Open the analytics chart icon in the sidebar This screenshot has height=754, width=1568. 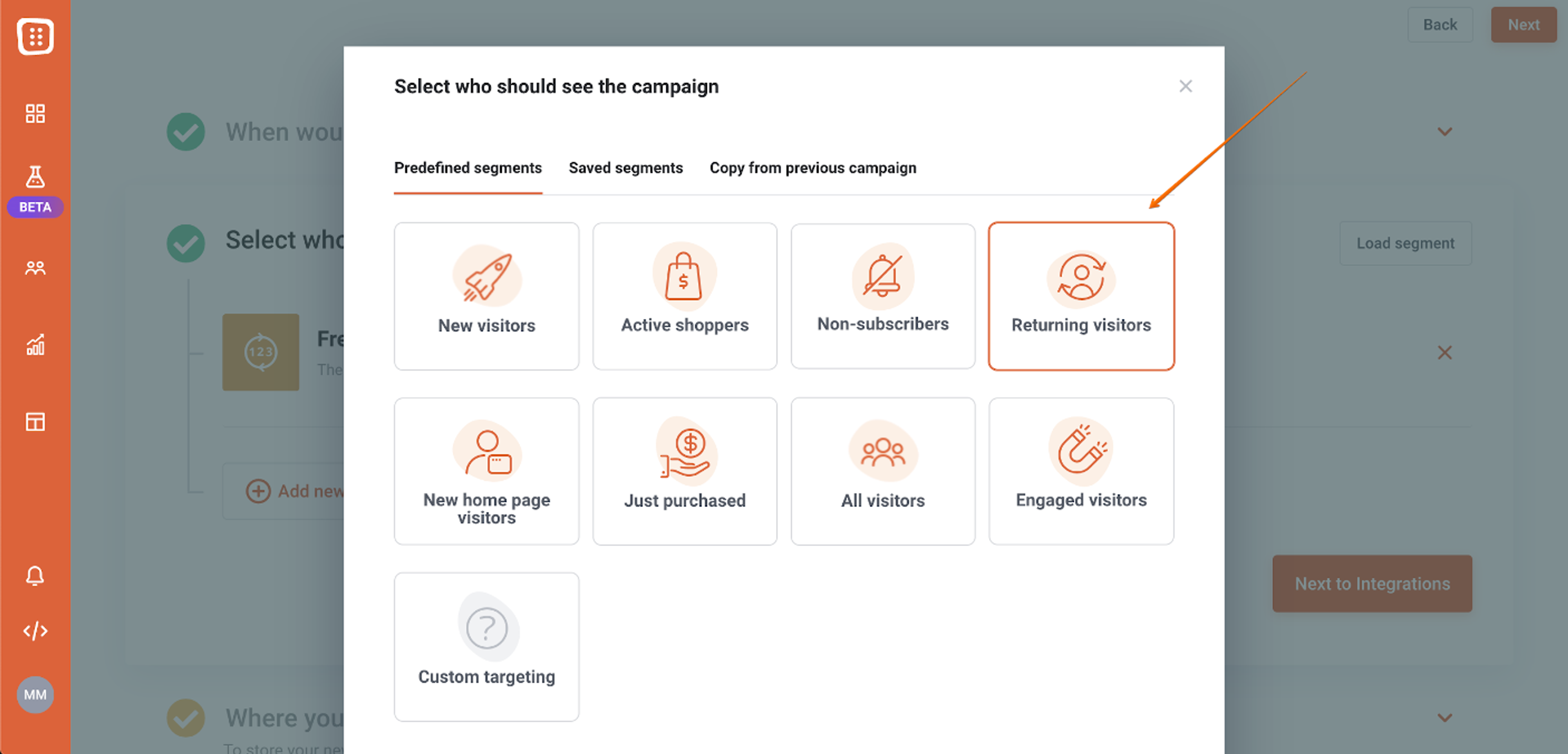35,346
